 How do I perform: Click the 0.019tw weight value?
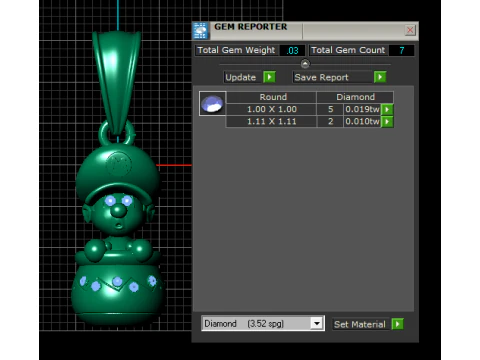362,109
